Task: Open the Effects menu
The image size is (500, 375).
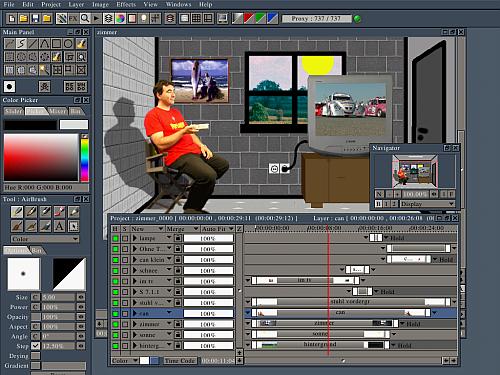Action: pos(126,4)
